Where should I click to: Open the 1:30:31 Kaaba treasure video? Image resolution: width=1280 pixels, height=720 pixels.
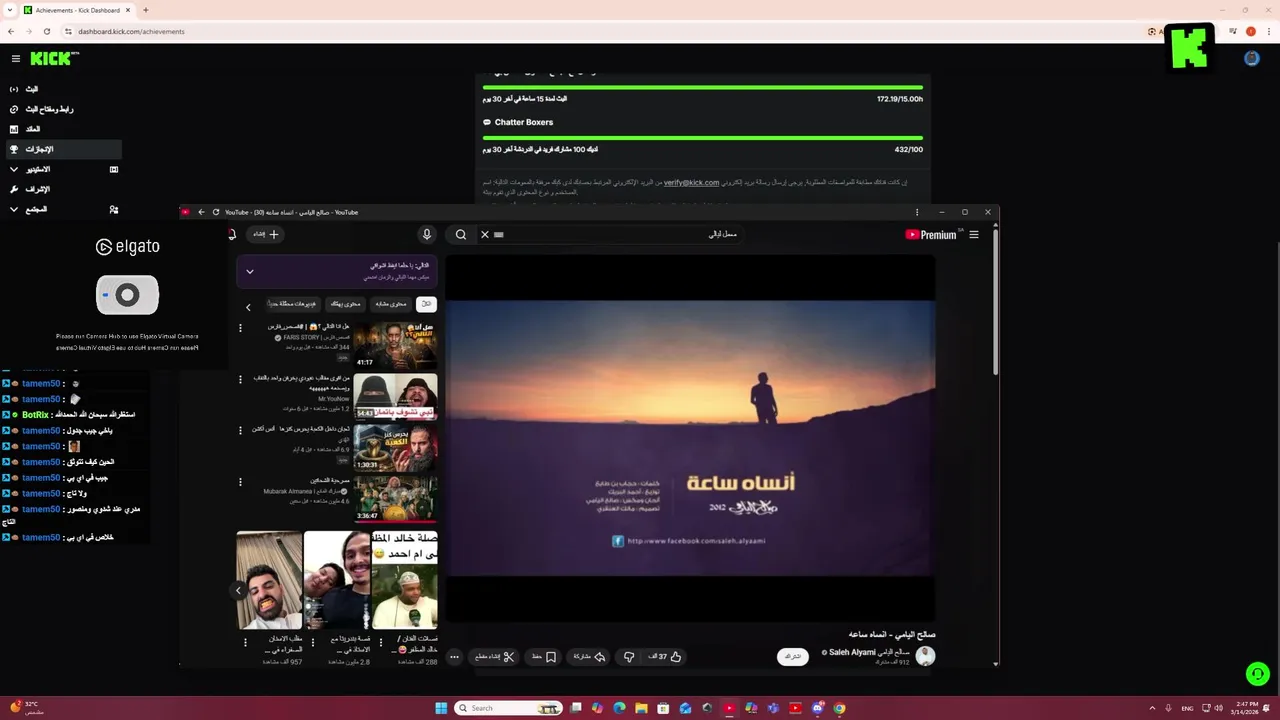tap(395, 447)
